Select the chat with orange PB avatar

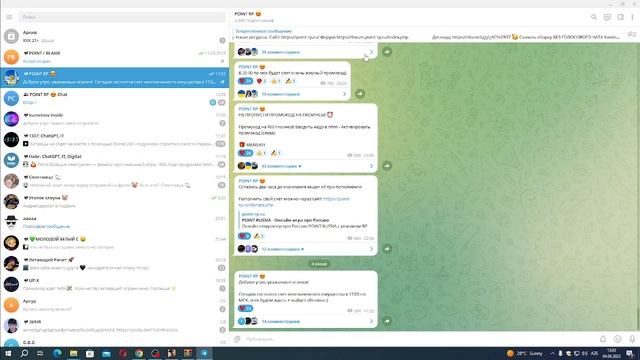(x=115, y=57)
